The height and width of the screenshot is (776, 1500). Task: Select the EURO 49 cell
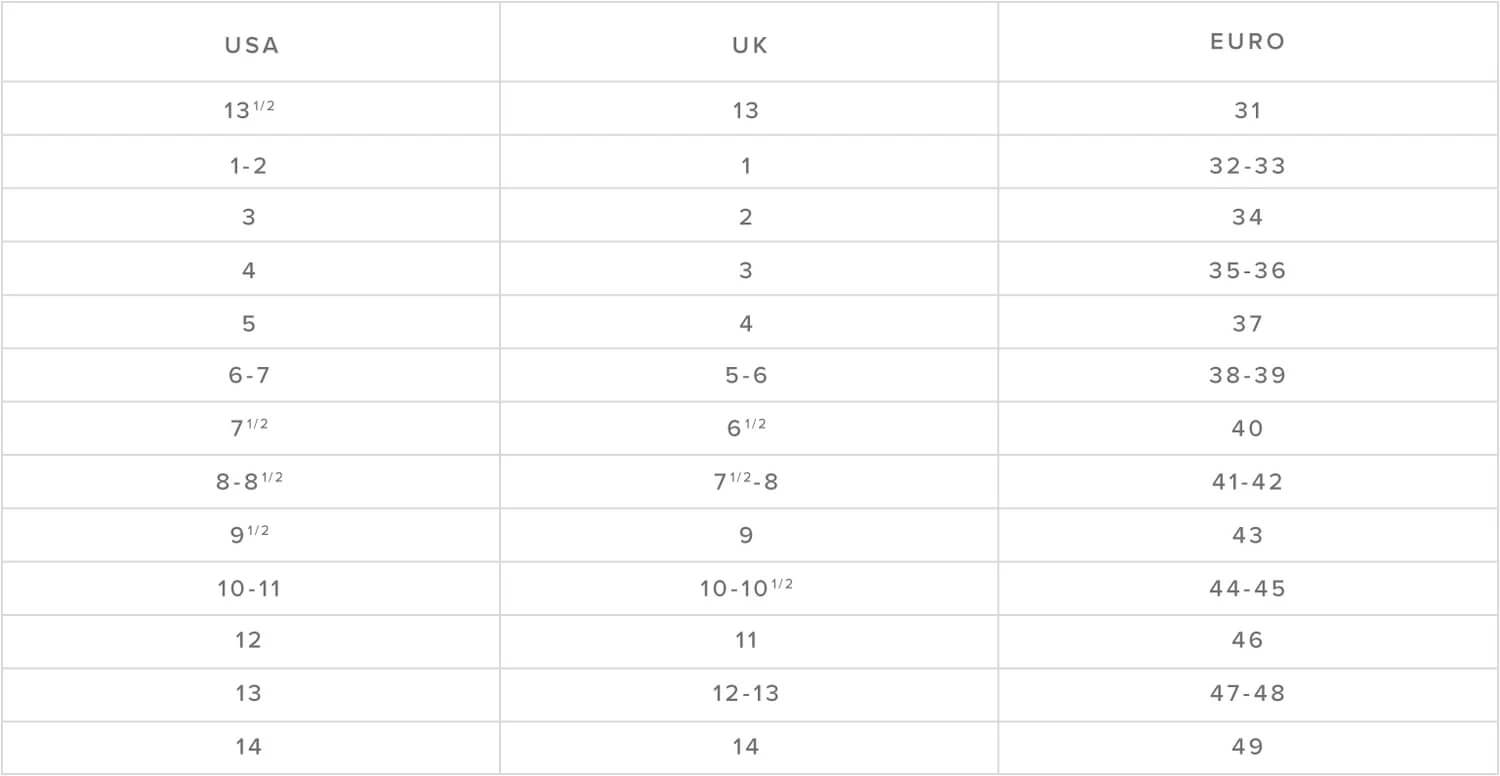coord(1248,746)
